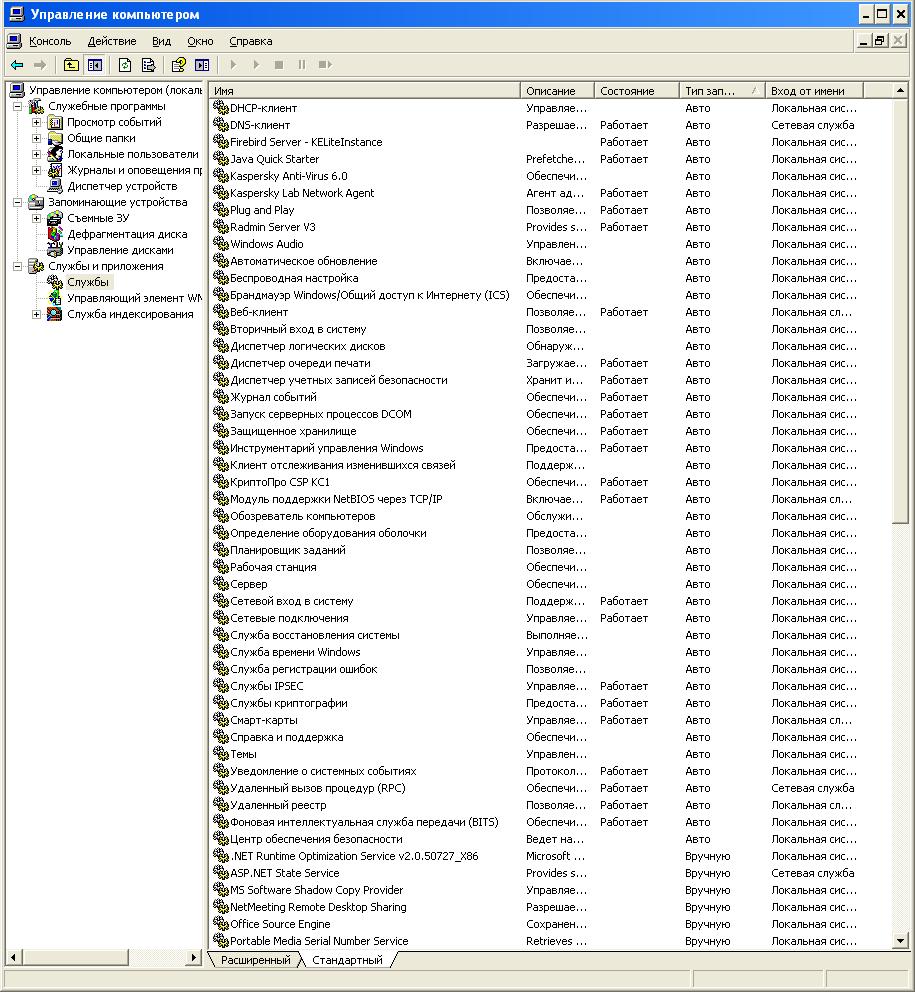Select the Службы tree item
Viewport: 915px width, 992px height.
point(88,282)
